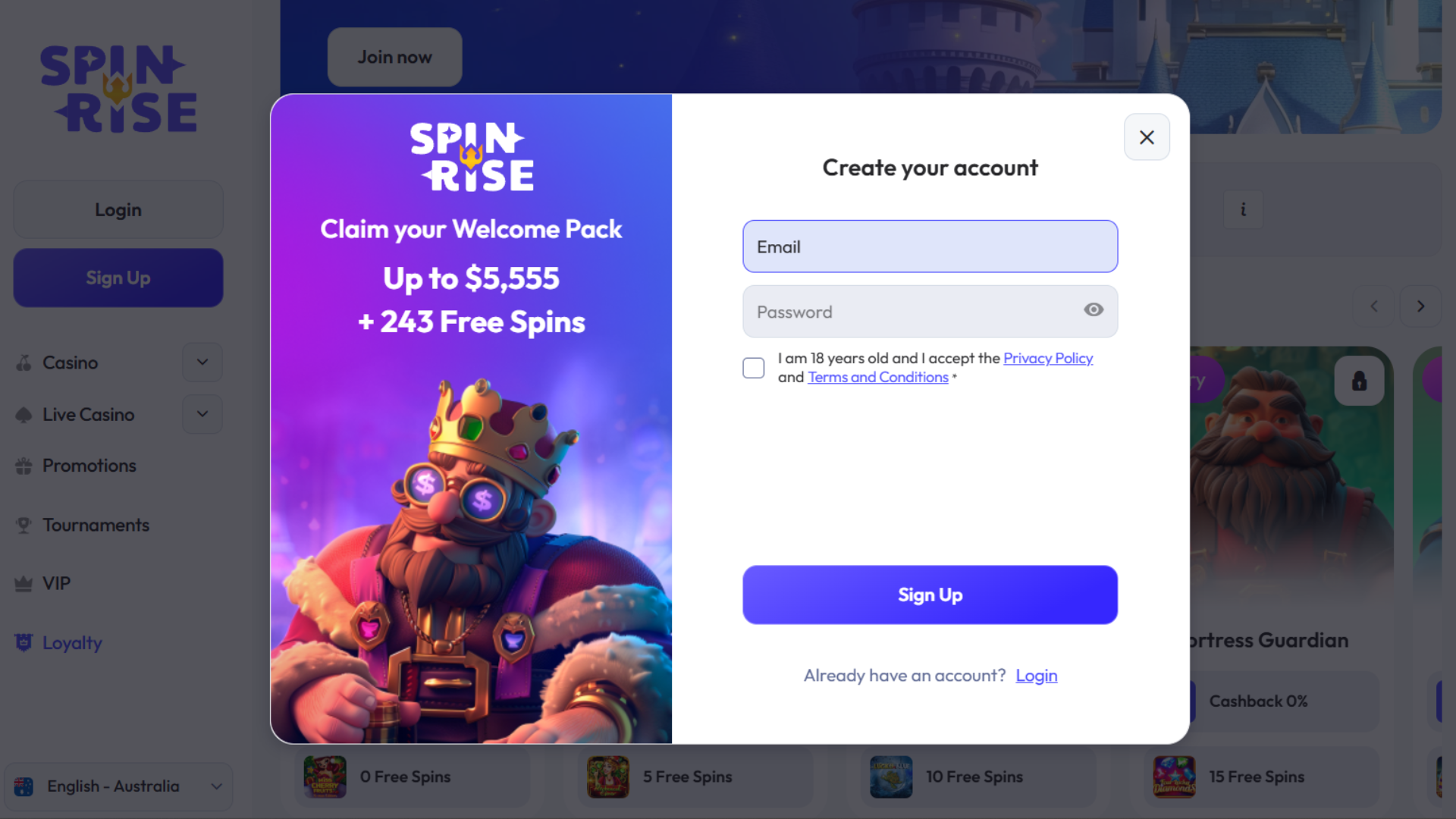The image size is (1456, 819).
Task: Click the VIP crown icon
Action: click(x=24, y=584)
